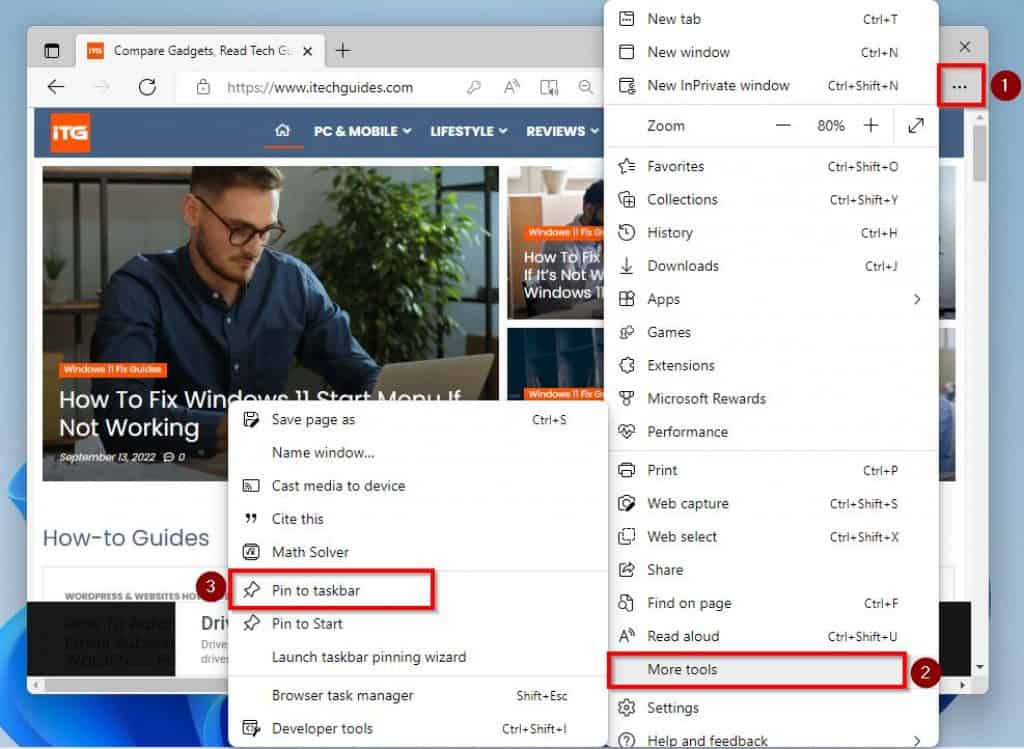The image size is (1024, 749).
Task: Click the ITG site logo
Action: click(x=71, y=133)
